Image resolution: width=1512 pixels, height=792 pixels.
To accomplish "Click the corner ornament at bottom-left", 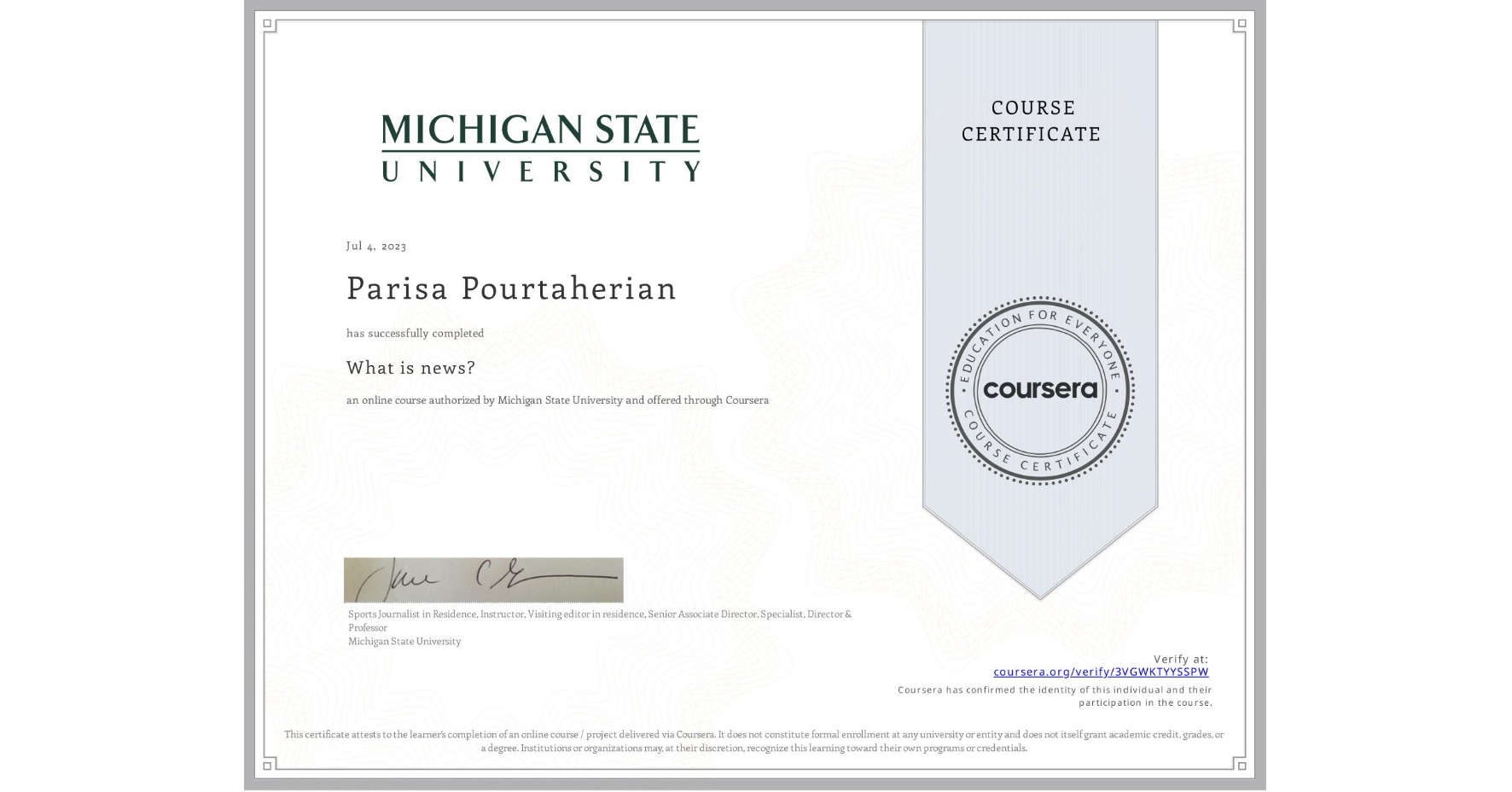I will pyautogui.click(x=265, y=767).
